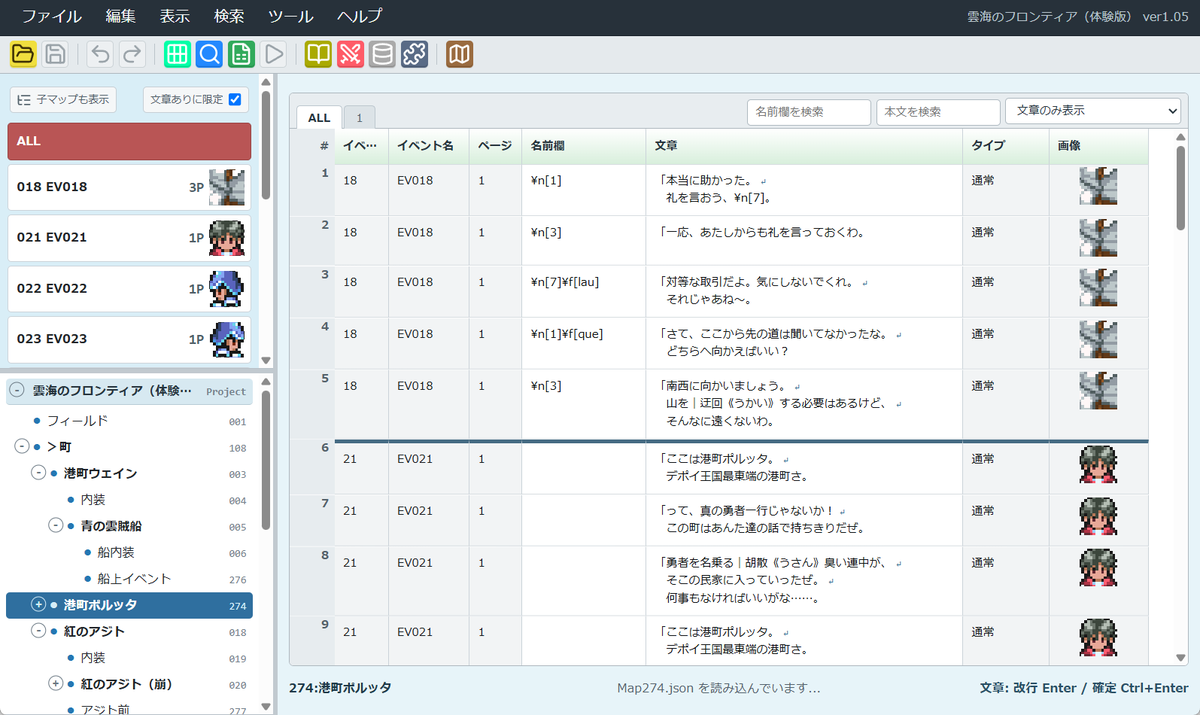
Task: Select event 023 EV023 in list
Action: click(x=129, y=338)
